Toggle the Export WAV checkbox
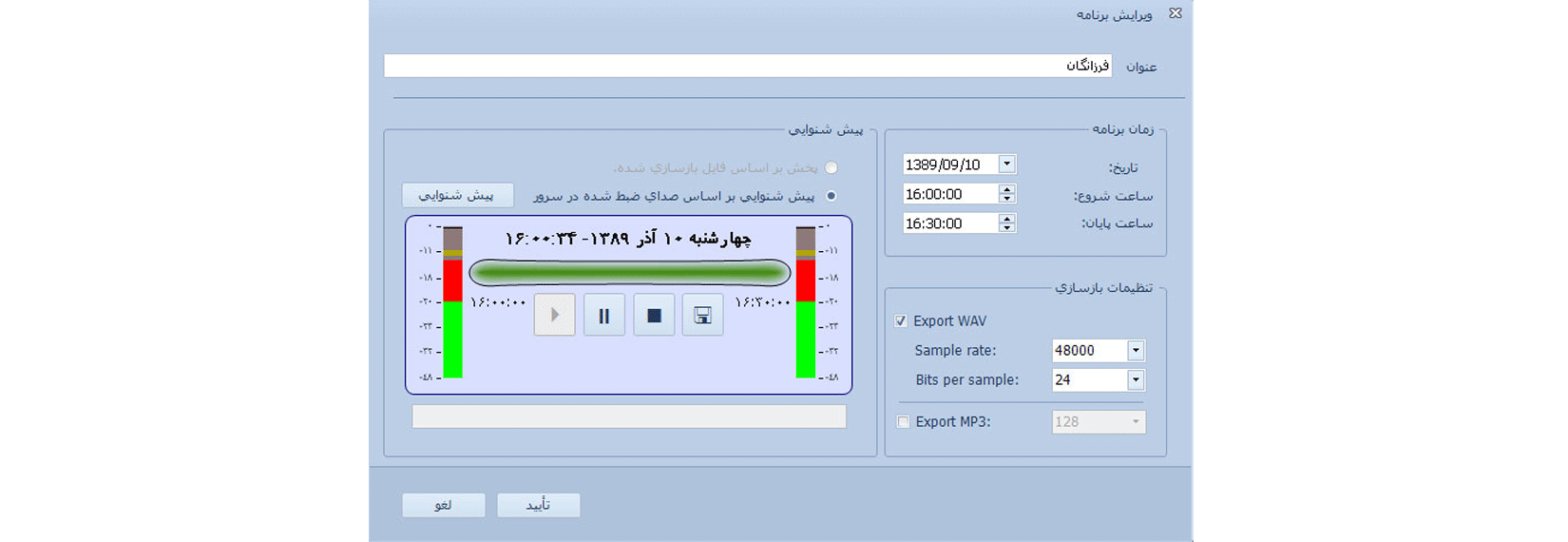 pos(901,321)
